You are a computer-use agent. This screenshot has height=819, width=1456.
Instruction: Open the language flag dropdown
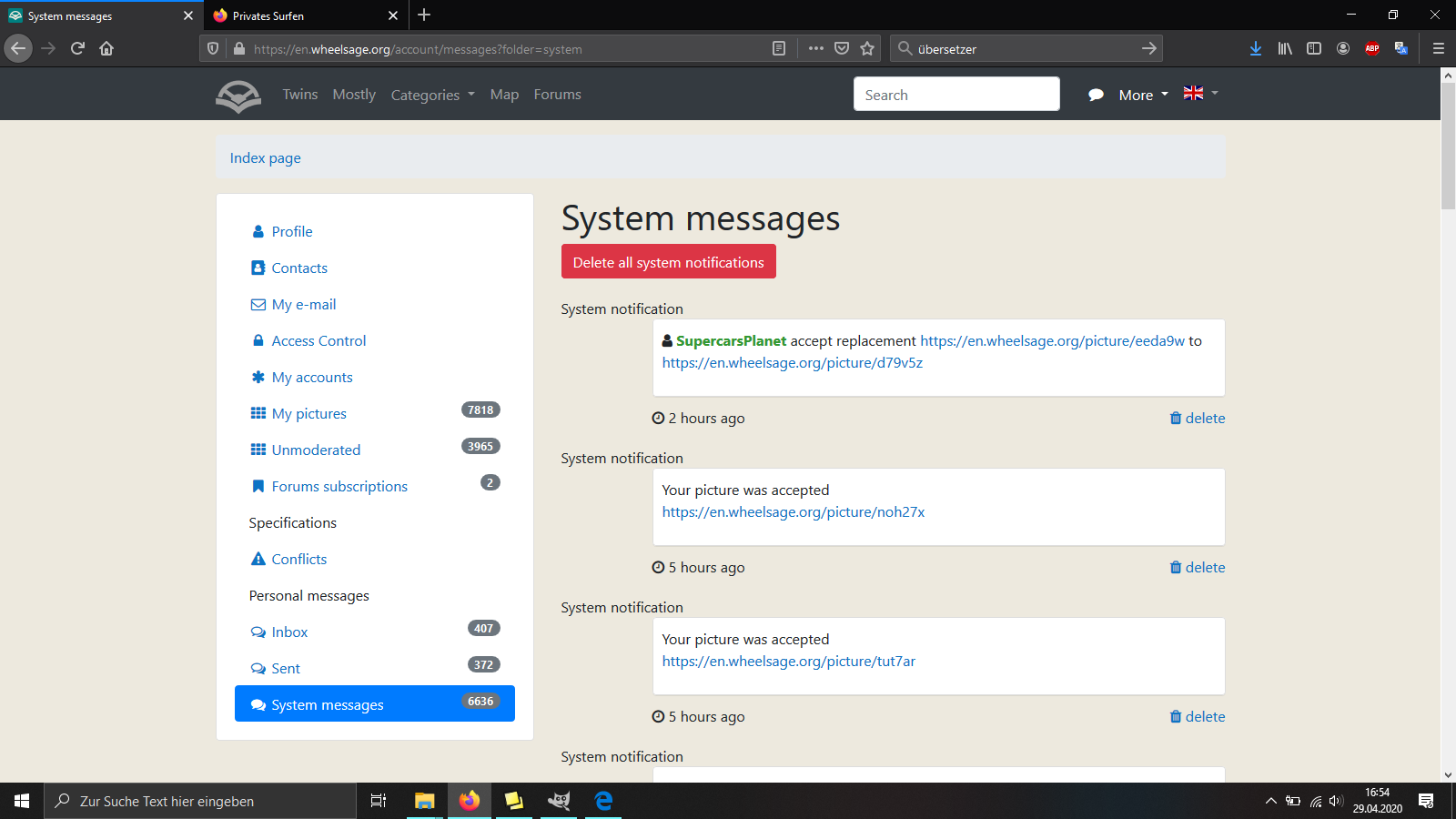point(1200,93)
